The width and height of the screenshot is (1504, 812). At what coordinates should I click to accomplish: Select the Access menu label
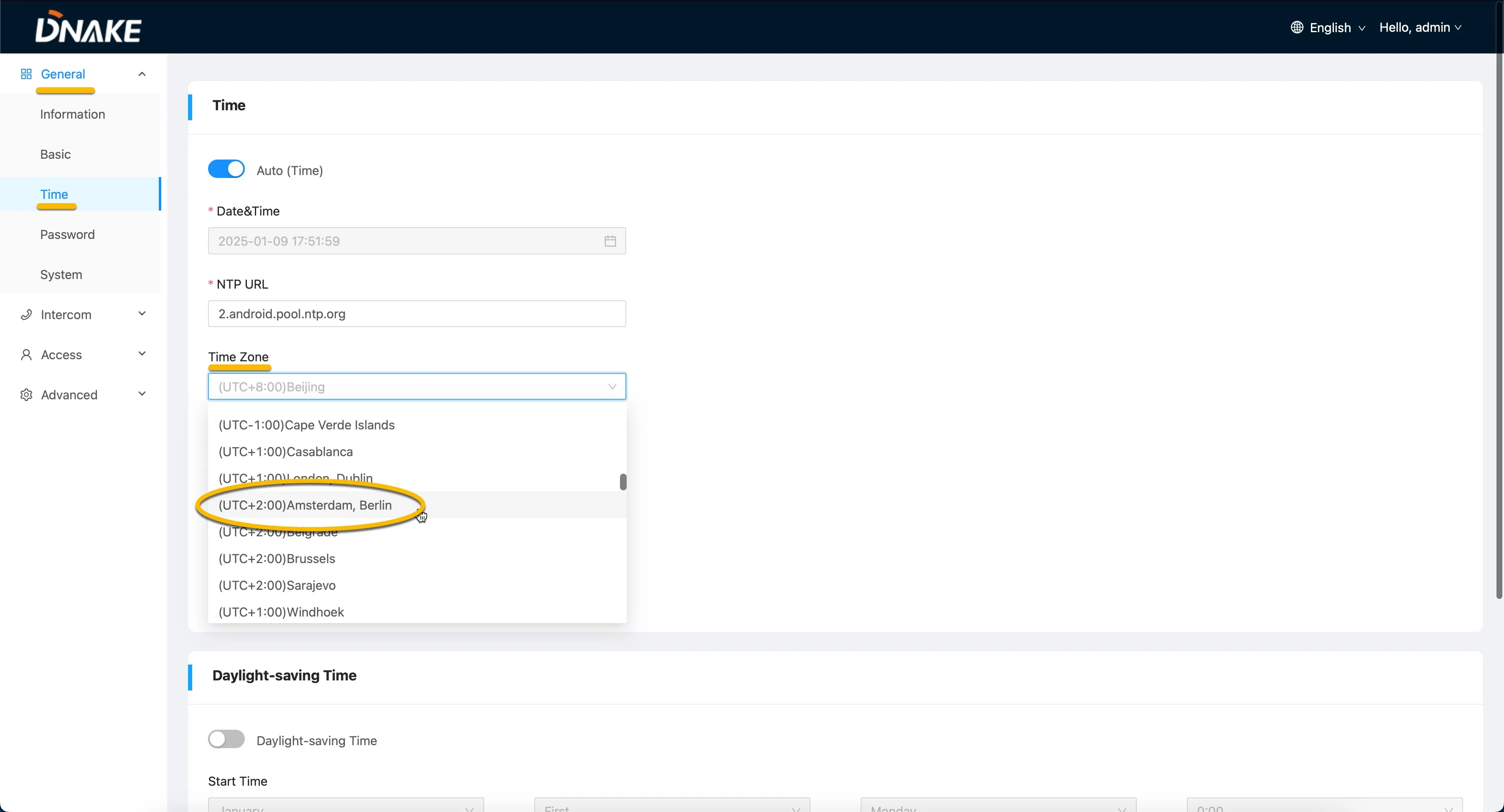(61, 355)
